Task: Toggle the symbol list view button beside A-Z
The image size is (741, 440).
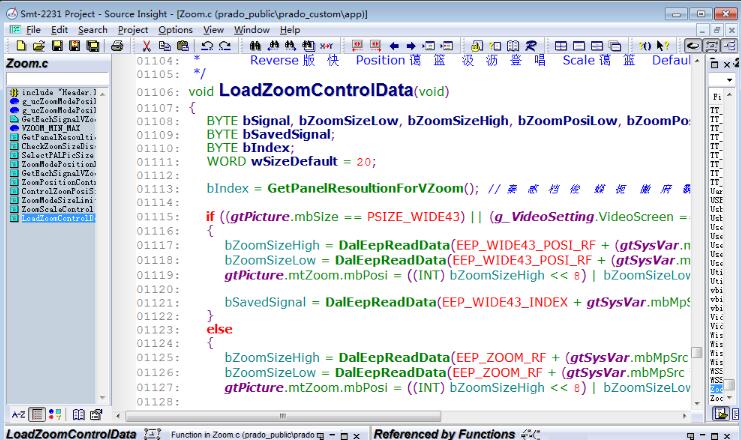Action: tap(36, 413)
